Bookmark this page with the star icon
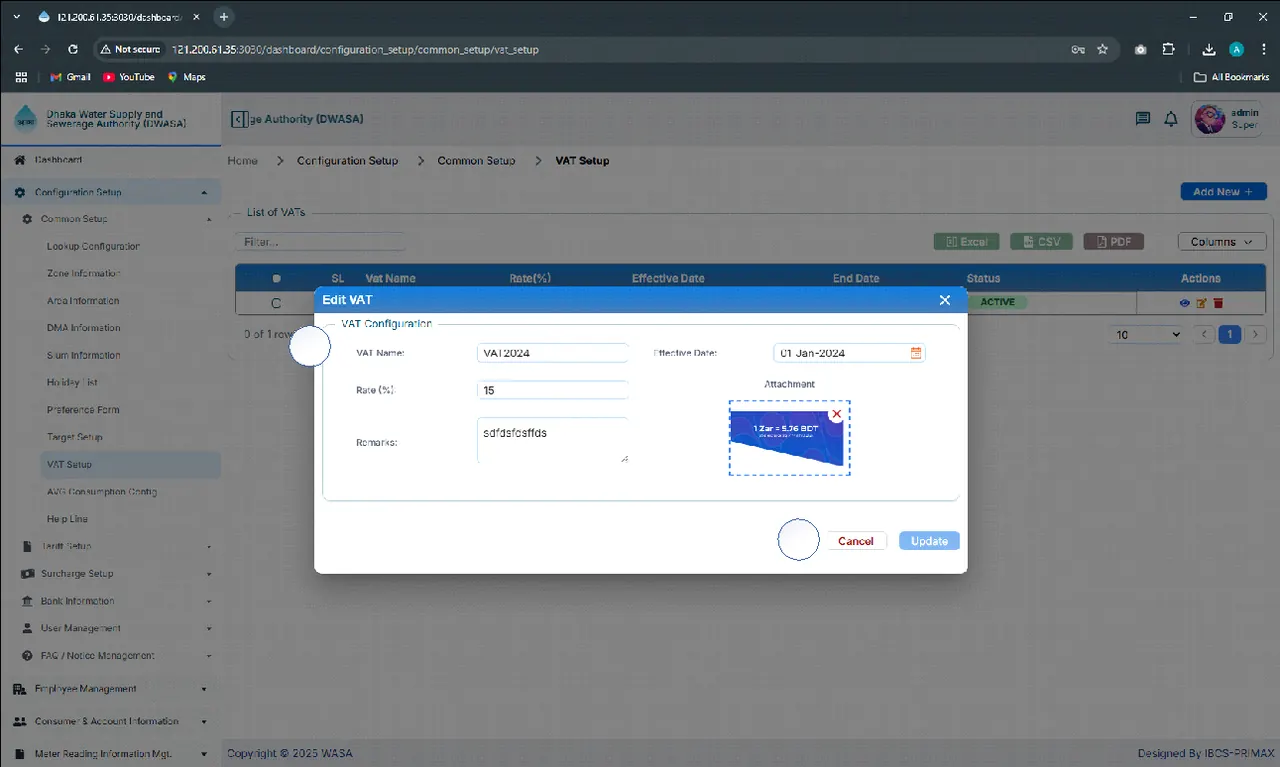Image resolution: width=1280 pixels, height=767 pixels. click(x=1103, y=49)
